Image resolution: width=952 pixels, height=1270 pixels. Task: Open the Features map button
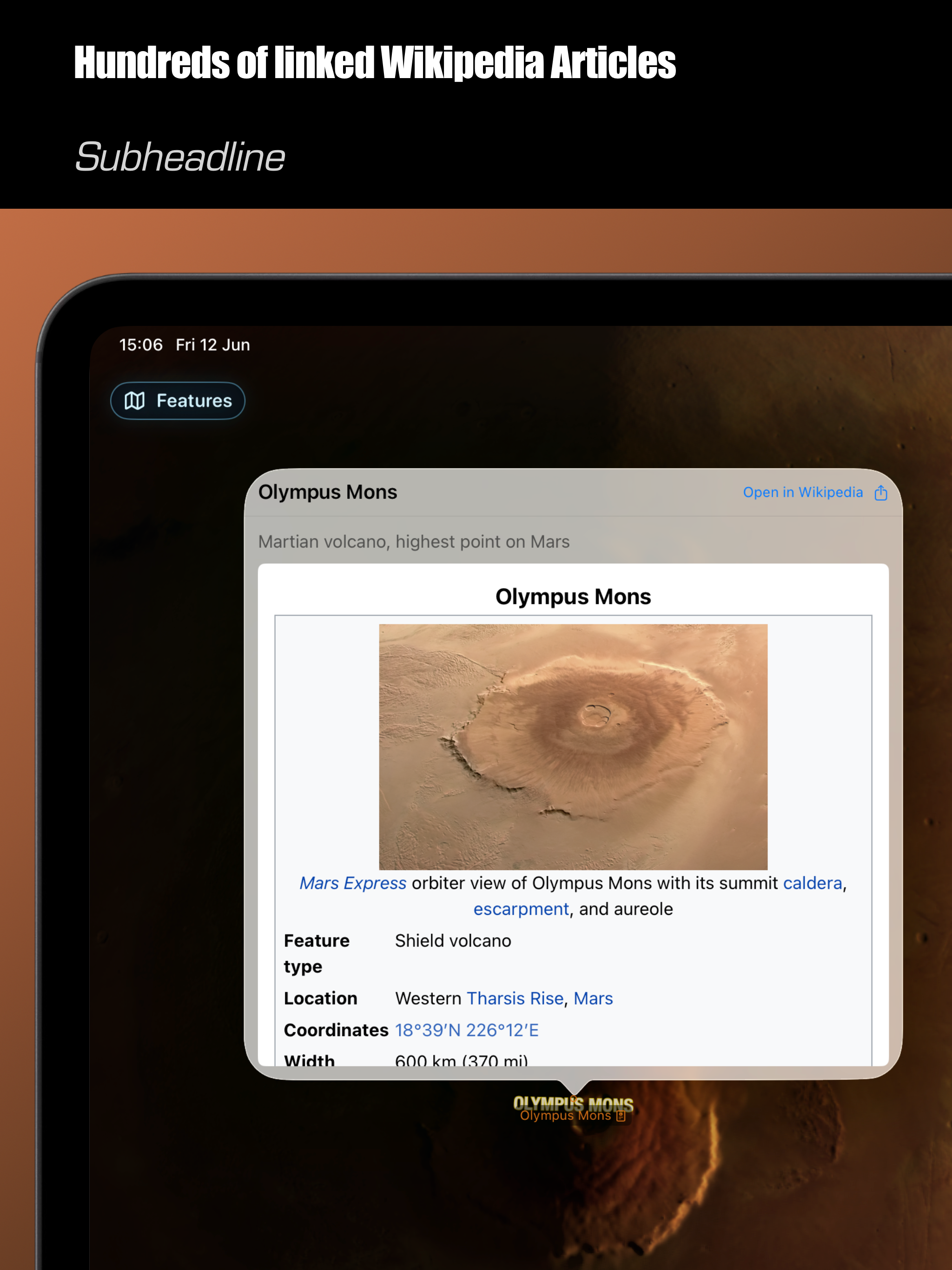point(178,401)
